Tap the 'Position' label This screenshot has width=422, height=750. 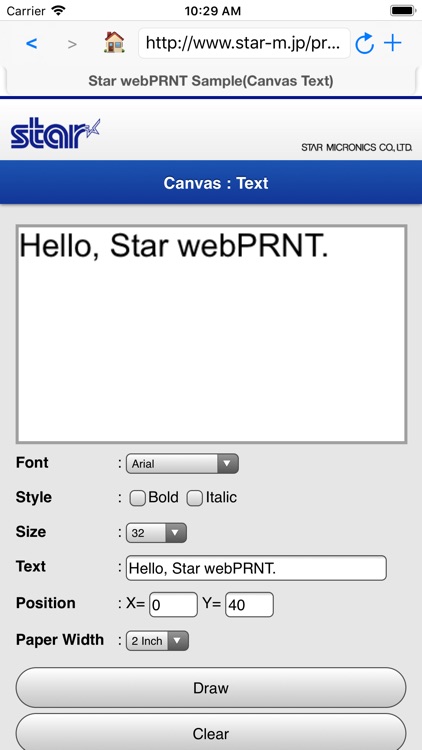pos(45,603)
